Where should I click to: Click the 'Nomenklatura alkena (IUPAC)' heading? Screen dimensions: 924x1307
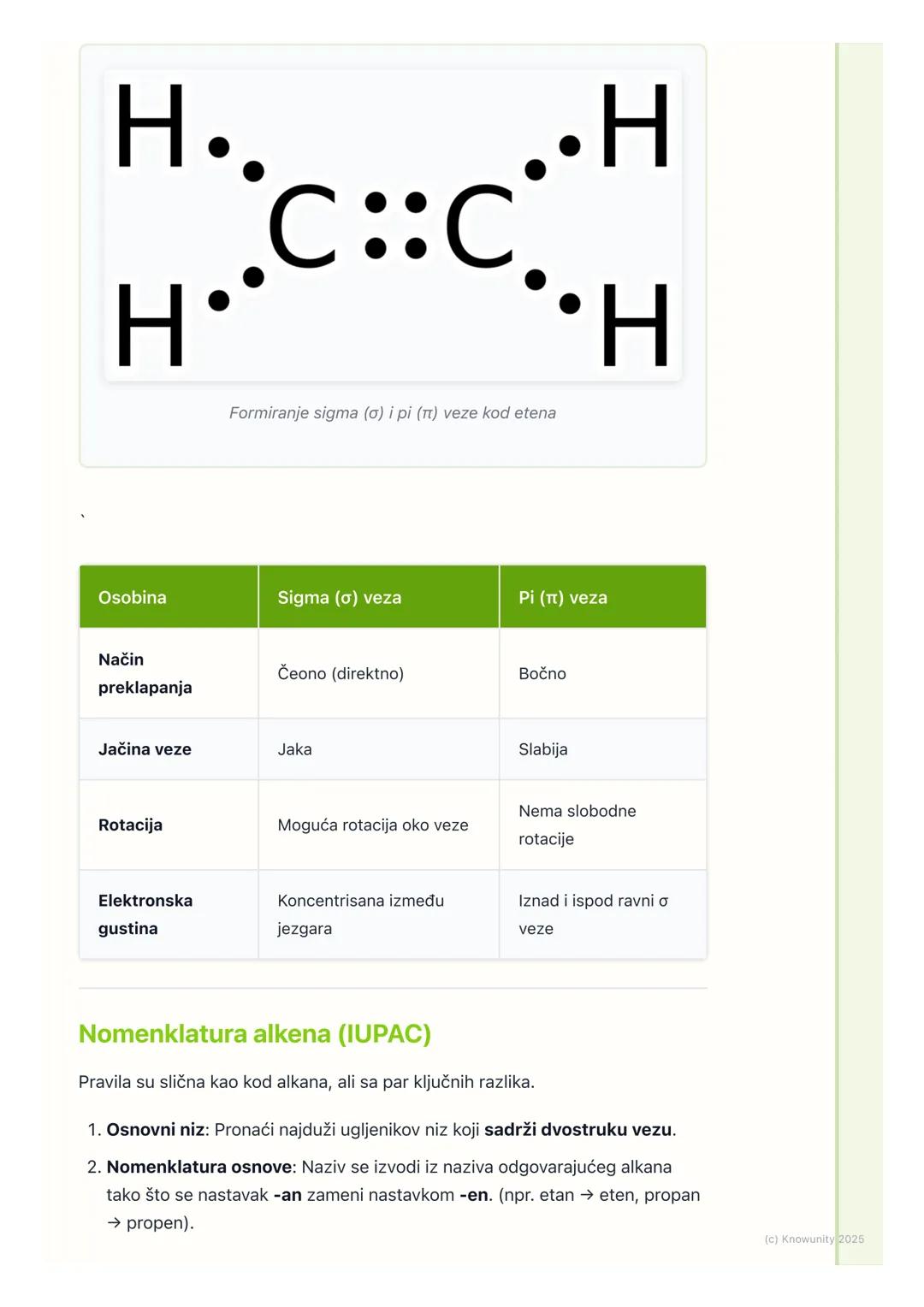255,1034
